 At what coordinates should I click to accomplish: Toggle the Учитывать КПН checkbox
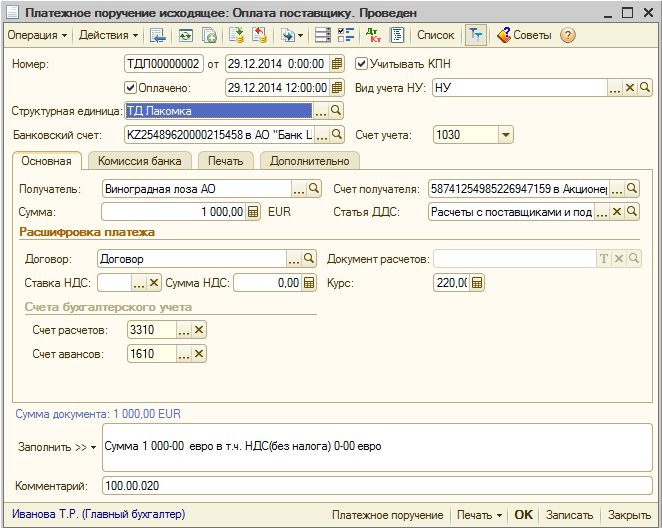363,64
